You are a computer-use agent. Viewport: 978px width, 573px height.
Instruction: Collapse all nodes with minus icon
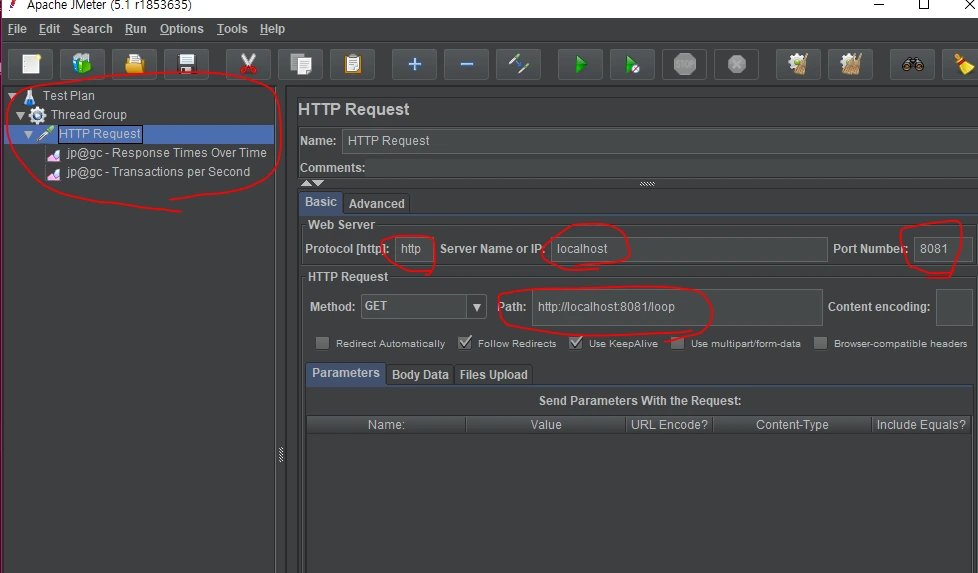(x=467, y=64)
